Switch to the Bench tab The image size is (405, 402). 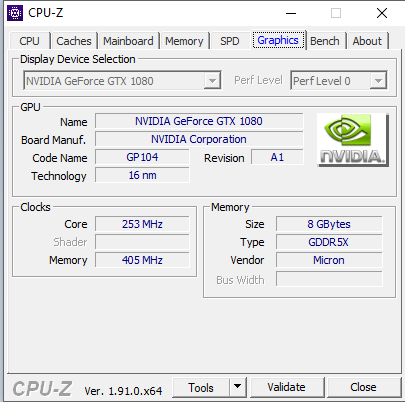tap(325, 41)
